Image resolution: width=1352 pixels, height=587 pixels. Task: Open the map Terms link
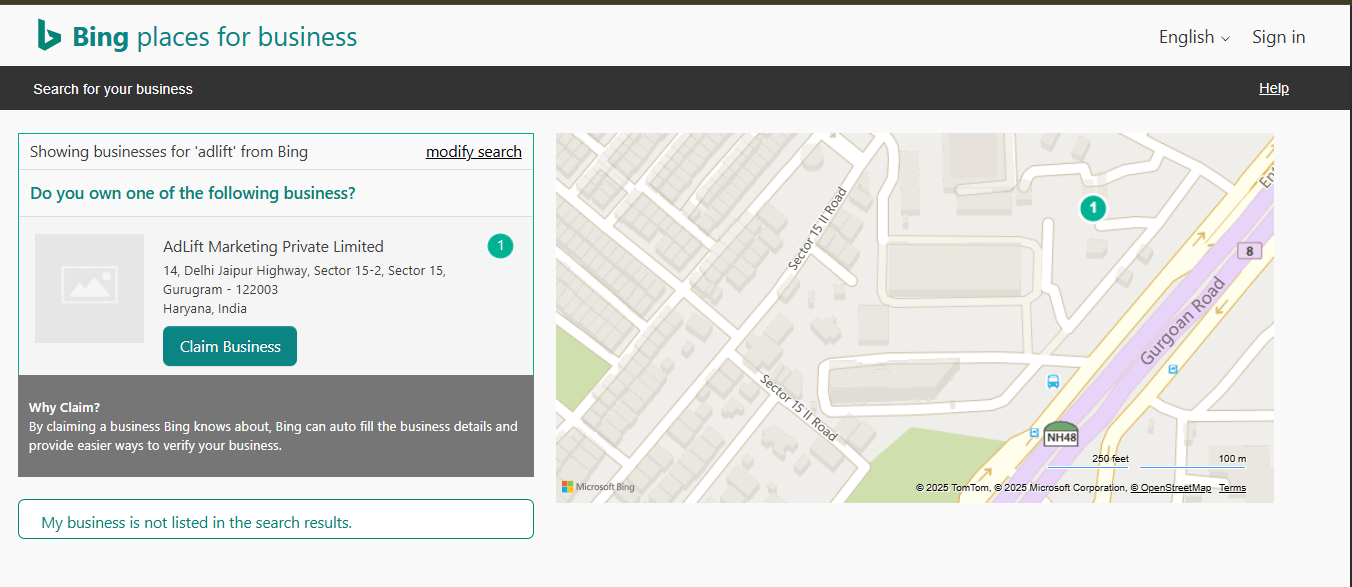point(1232,488)
